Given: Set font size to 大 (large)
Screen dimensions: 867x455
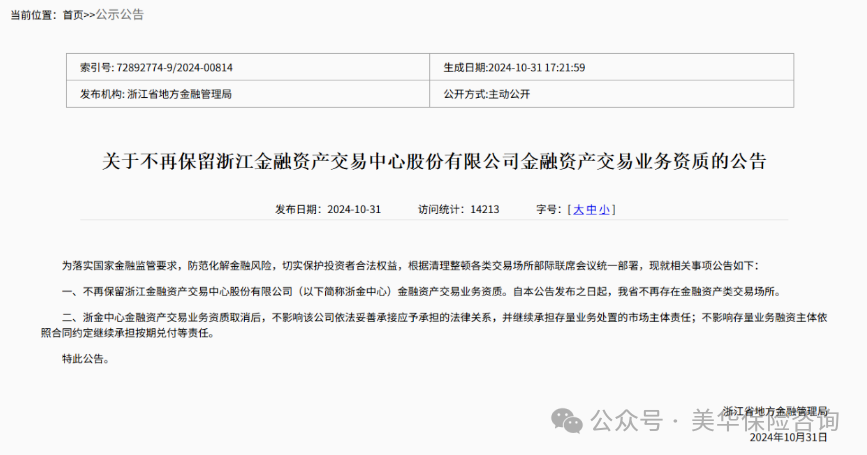Looking at the screenshot, I should 578,210.
